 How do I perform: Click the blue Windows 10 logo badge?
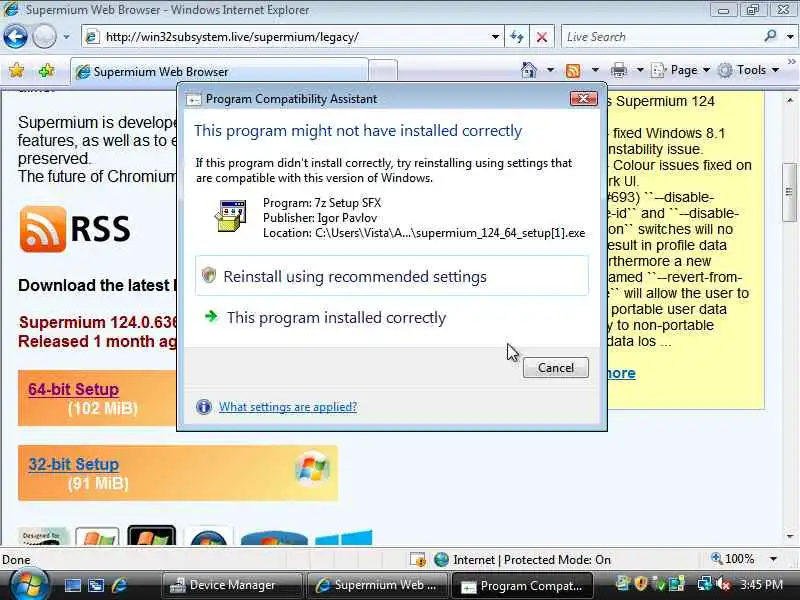(344, 538)
